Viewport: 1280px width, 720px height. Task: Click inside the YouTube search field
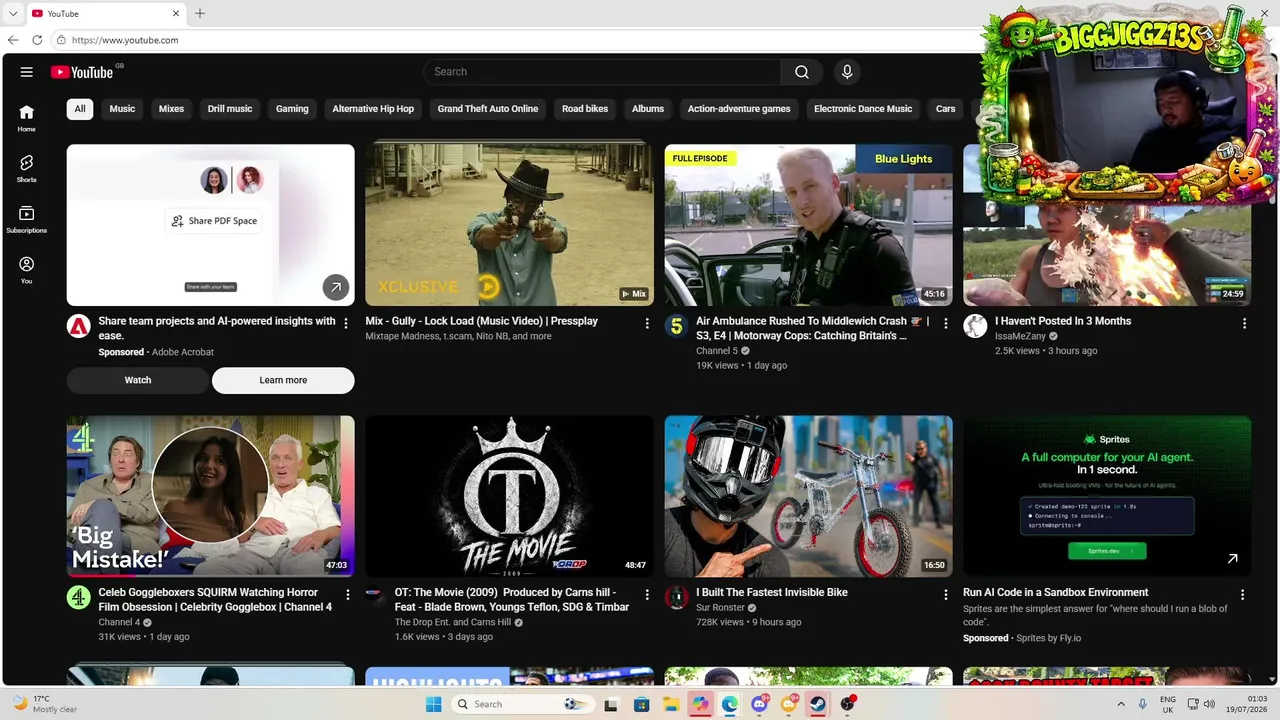(602, 72)
